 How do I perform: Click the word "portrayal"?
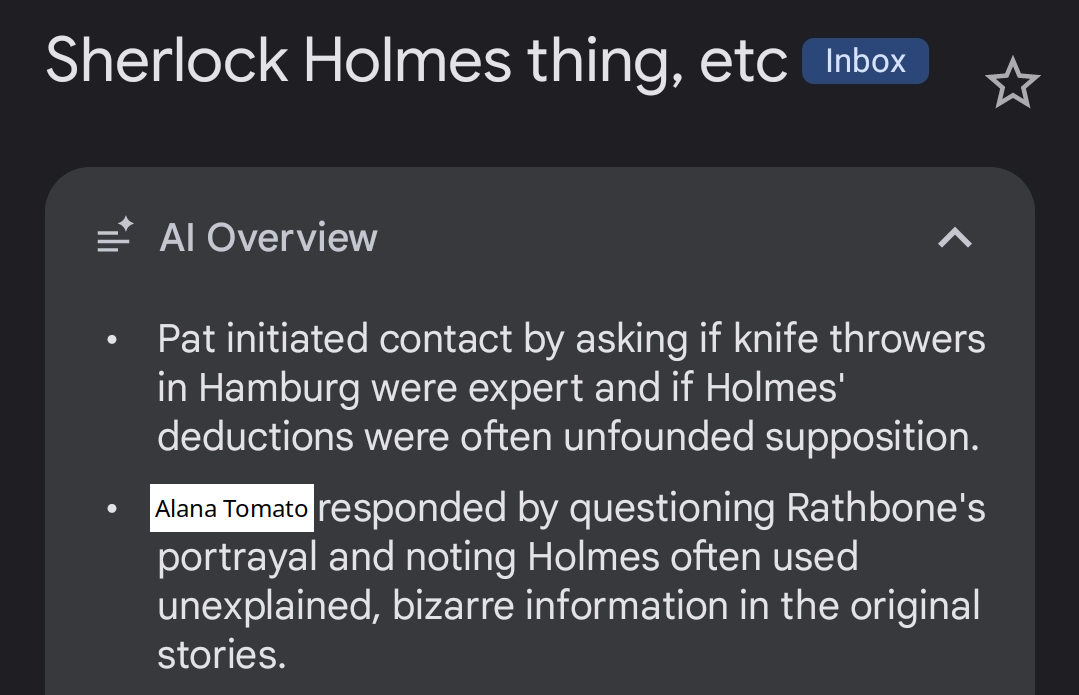coord(237,557)
